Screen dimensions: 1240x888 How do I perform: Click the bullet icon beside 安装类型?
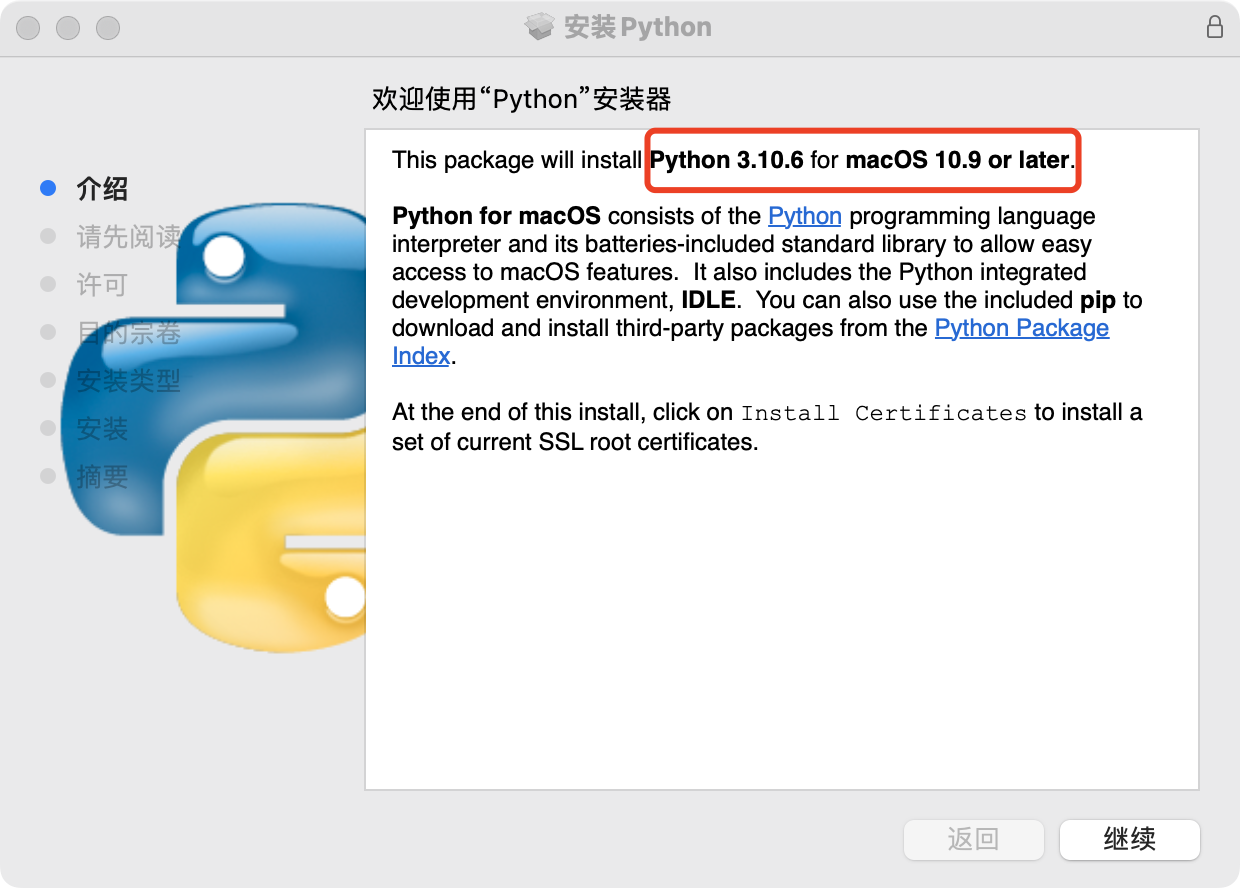coord(48,380)
